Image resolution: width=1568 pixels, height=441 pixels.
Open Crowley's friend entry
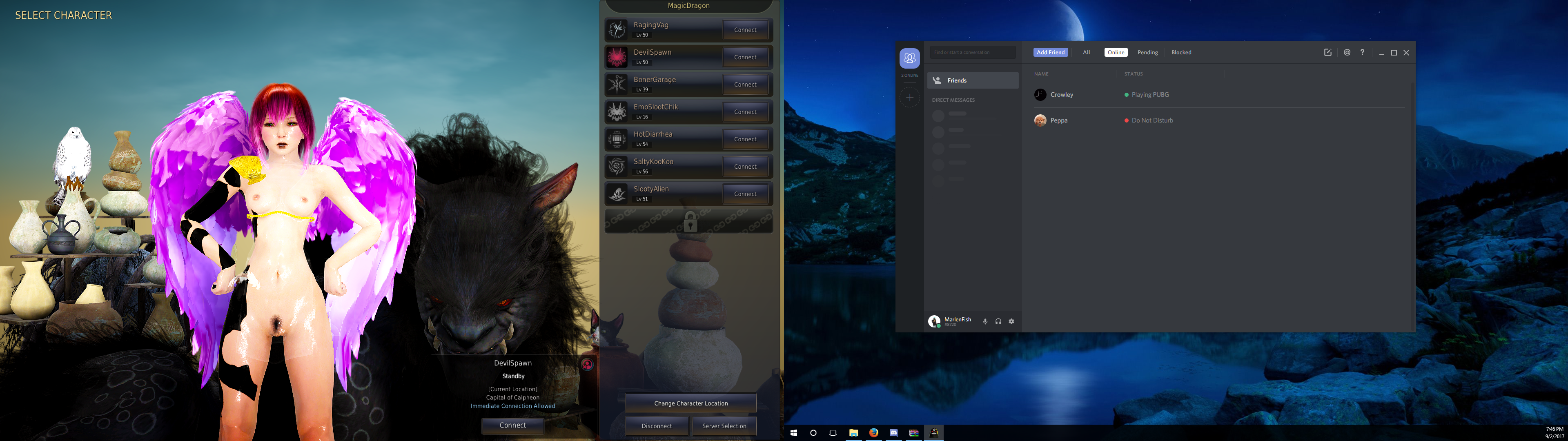(1062, 94)
